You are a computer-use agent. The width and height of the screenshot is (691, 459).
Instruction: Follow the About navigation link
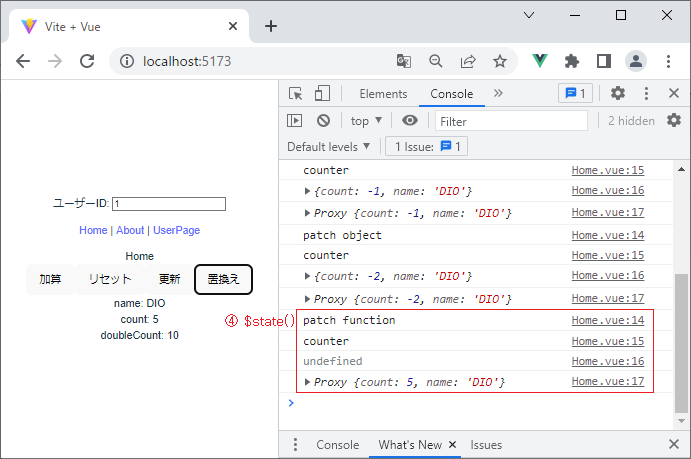click(x=130, y=230)
